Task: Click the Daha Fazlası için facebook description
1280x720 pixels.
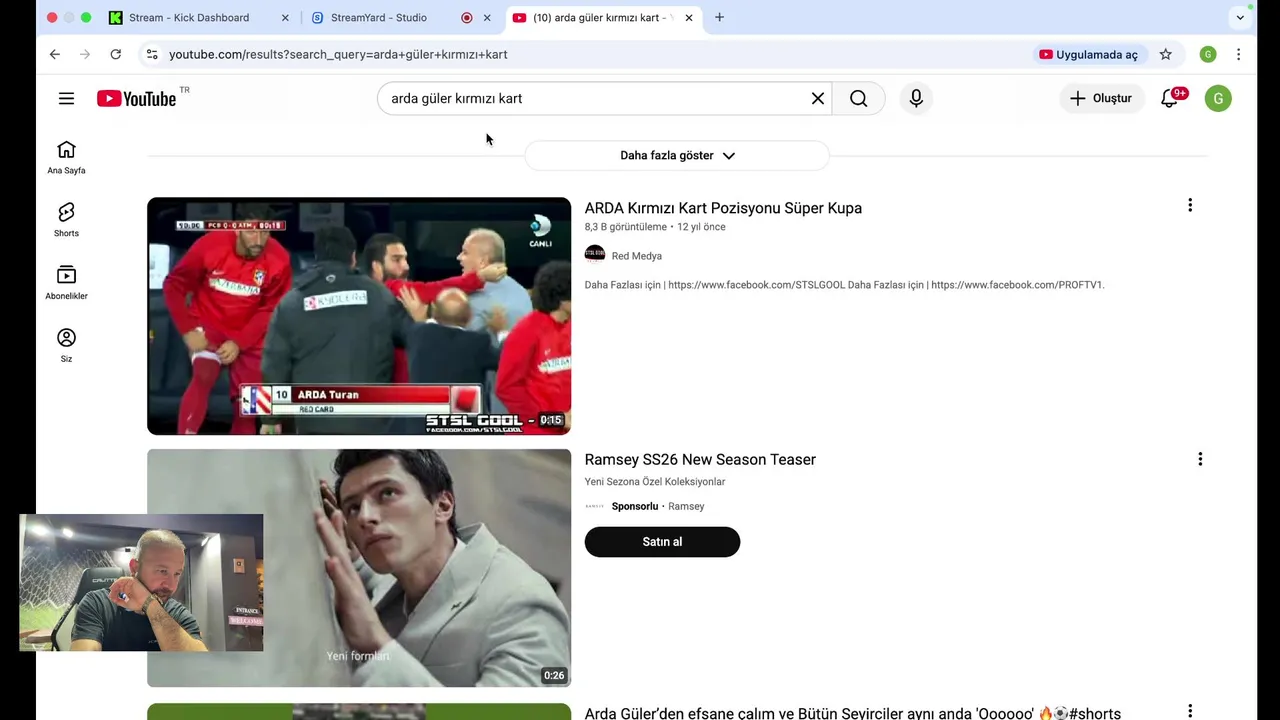Action: coord(844,285)
